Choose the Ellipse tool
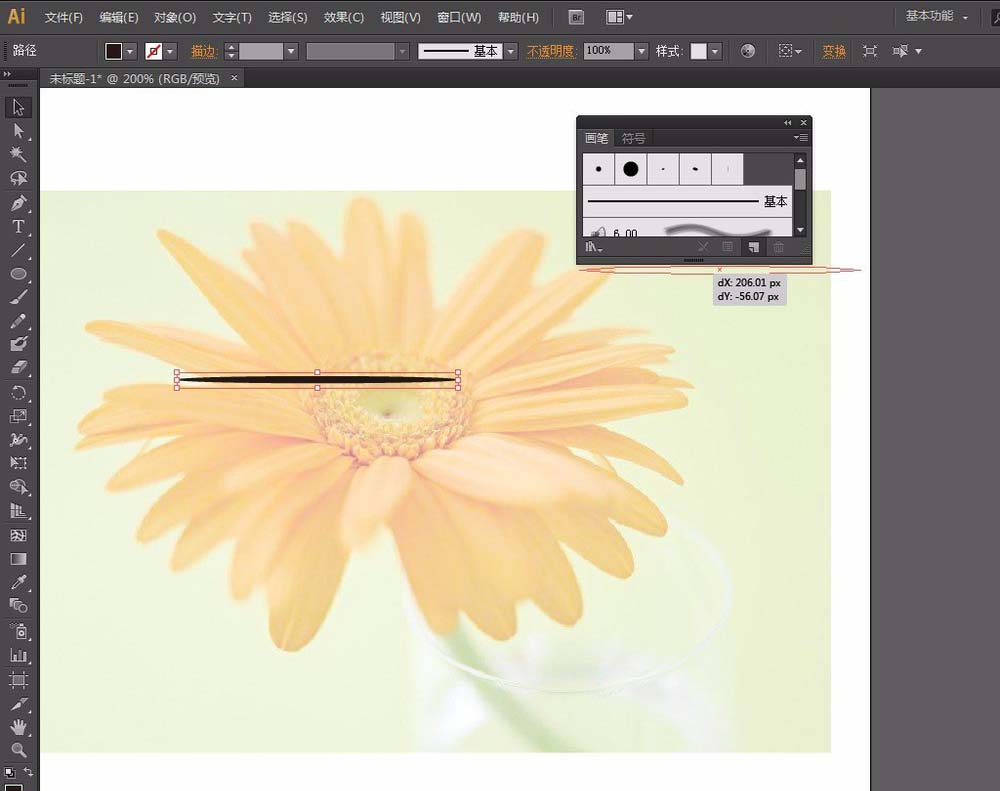This screenshot has width=1000, height=791. pyautogui.click(x=18, y=274)
